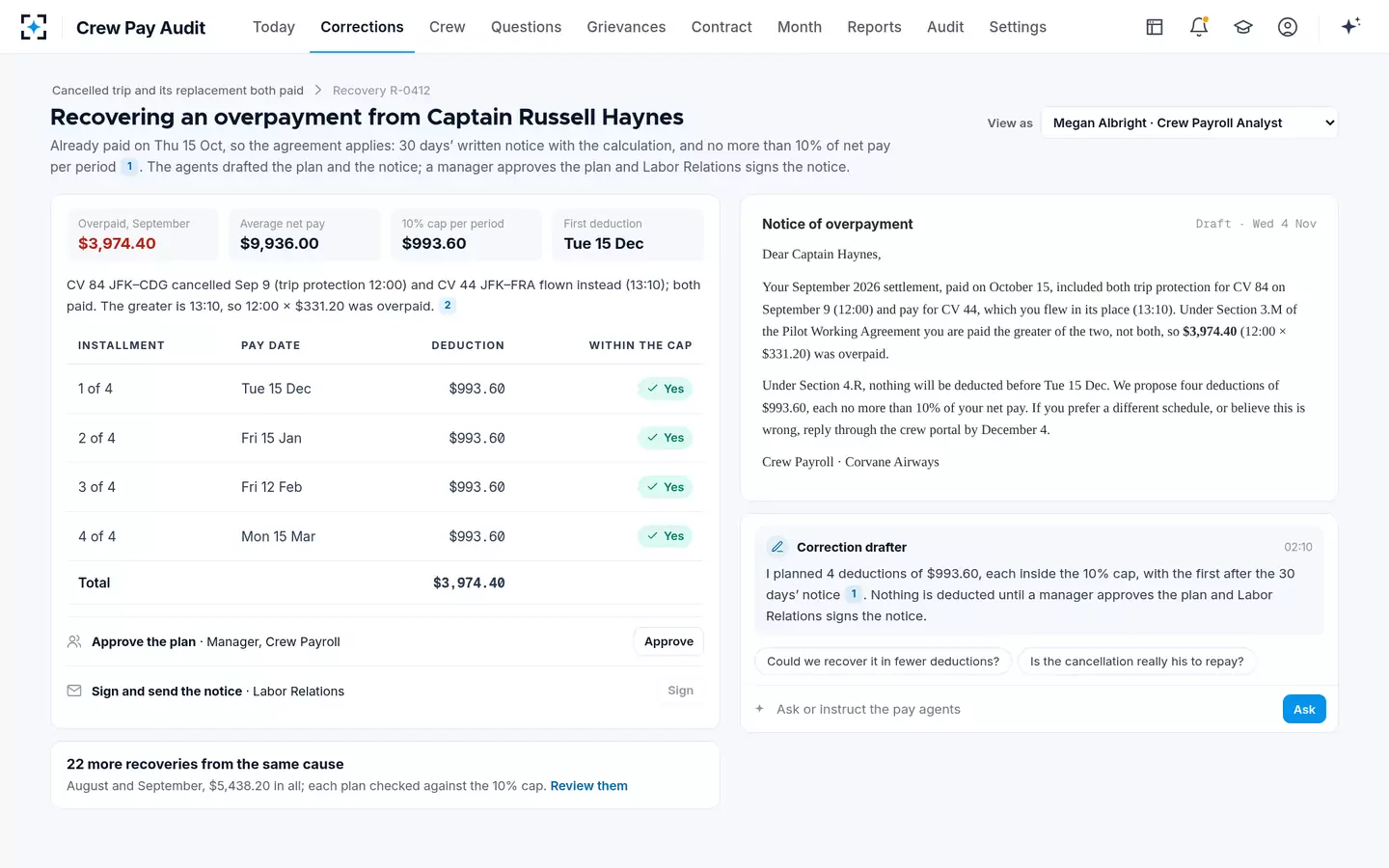
Task: Switch to the Today tab
Action: click(x=274, y=27)
